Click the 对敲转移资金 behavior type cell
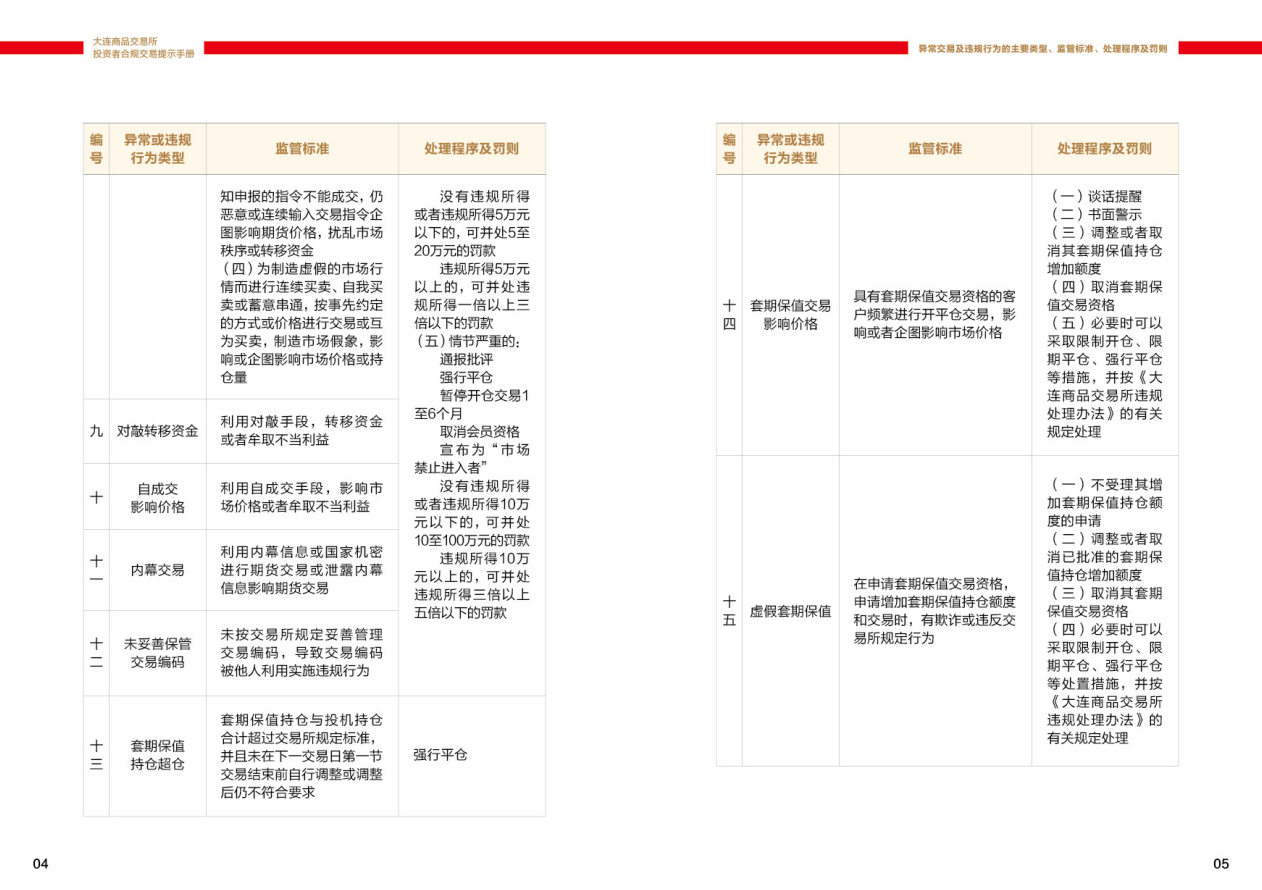The image size is (1262, 890). point(157,432)
